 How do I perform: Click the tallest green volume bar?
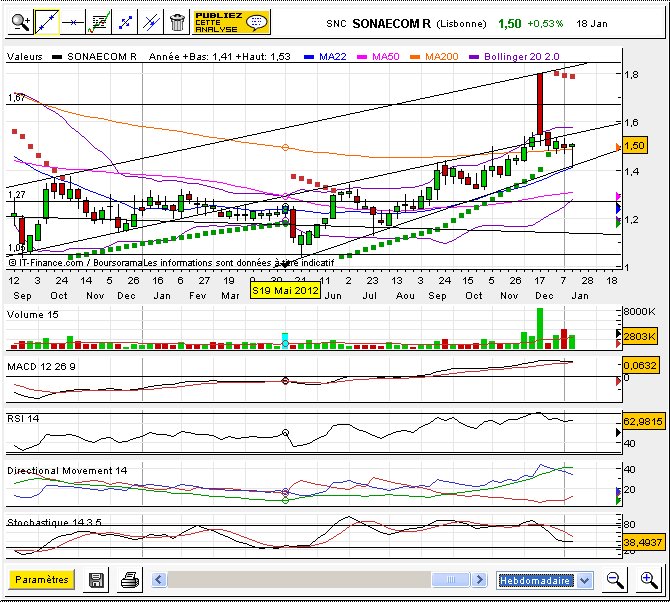[x=540, y=328]
